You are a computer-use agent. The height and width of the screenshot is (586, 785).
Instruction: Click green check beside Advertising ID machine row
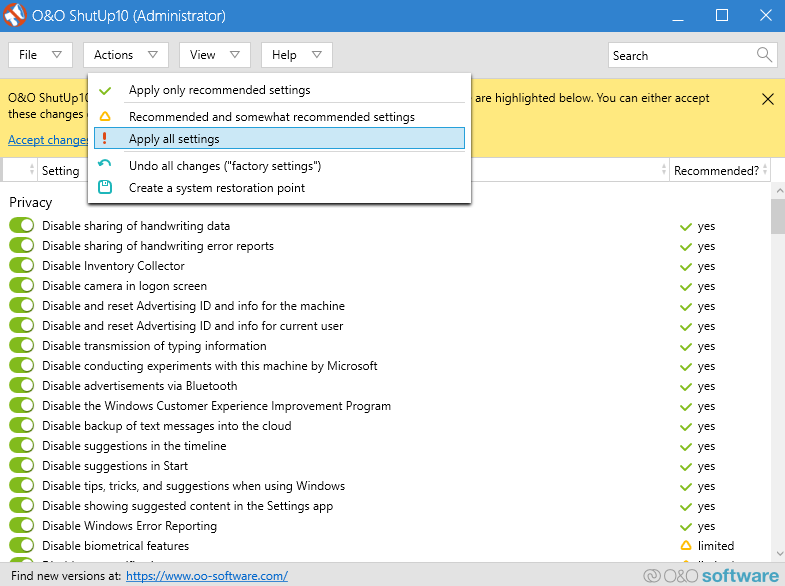pyautogui.click(x=686, y=307)
